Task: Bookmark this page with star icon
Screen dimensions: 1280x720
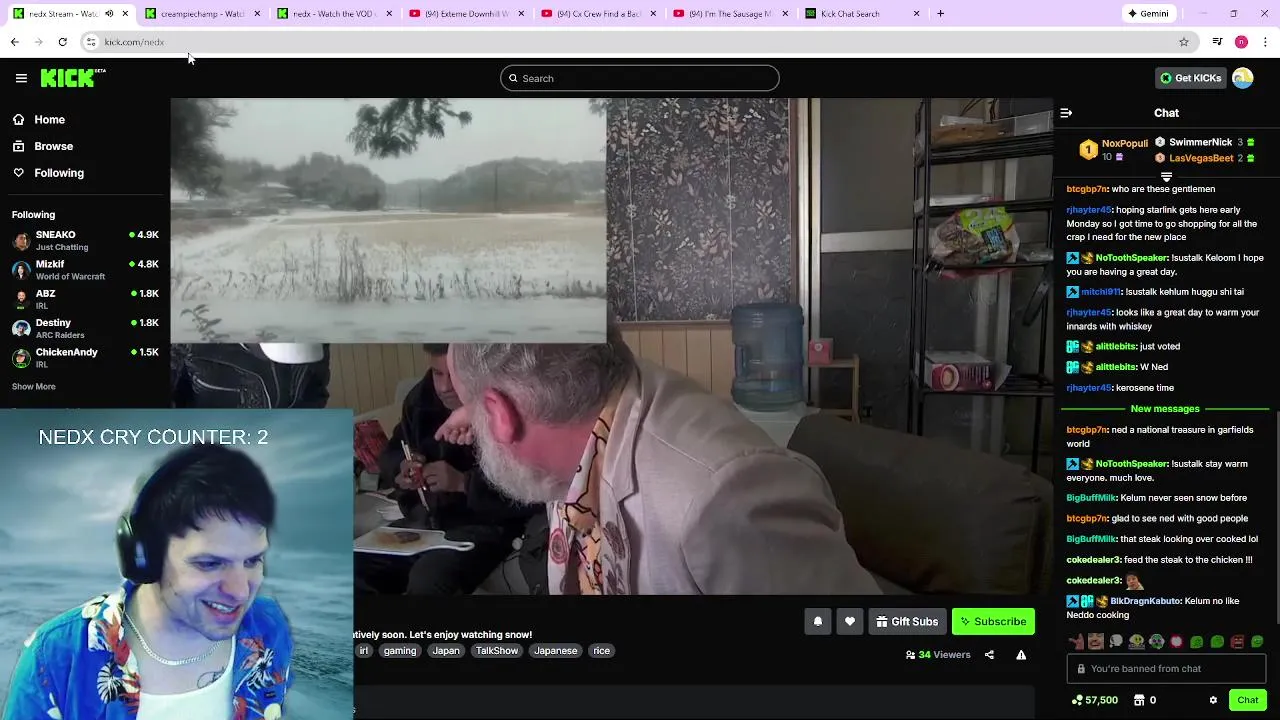Action: pyautogui.click(x=1184, y=42)
